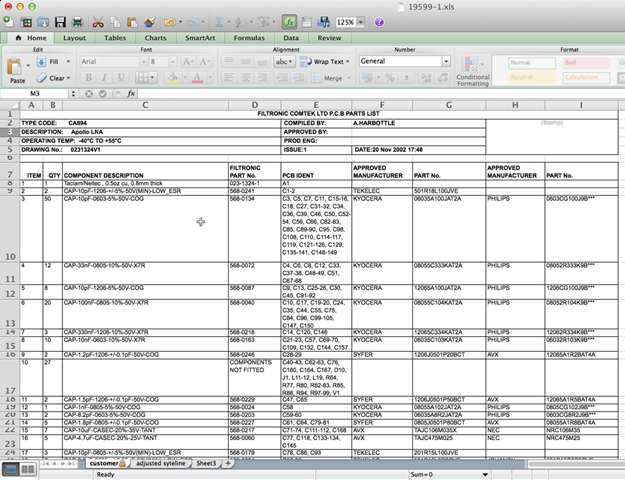625x480 pixels.
Task: Open the SmartArt ribbon tab
Action: 200,38
